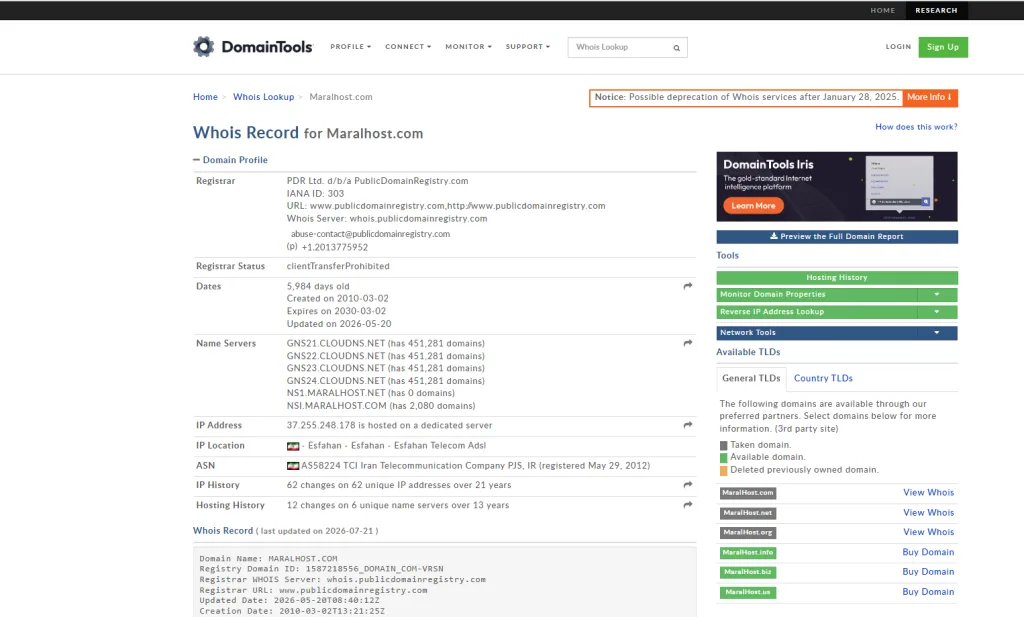Click the MaralHost.us available domain badge
Image resolution: width=1024 pixels, height=617 pixels.
coord(748,592)
